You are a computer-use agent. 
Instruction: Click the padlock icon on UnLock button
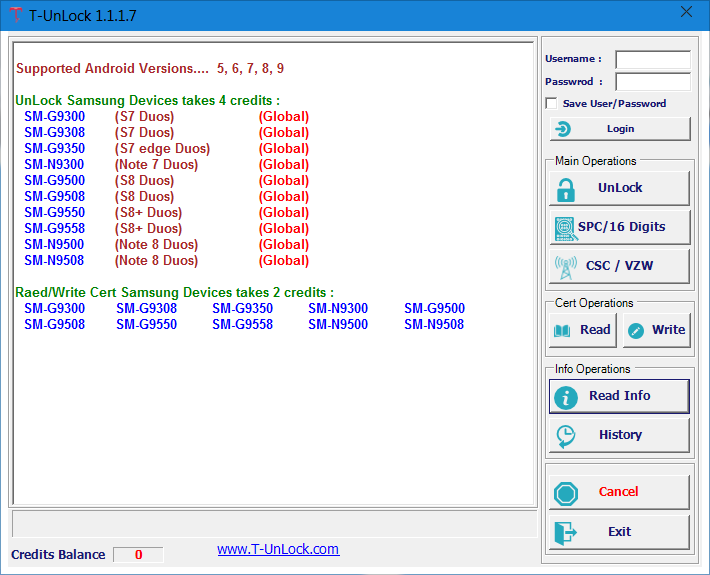pyautogui.click(x=566, y=190)
